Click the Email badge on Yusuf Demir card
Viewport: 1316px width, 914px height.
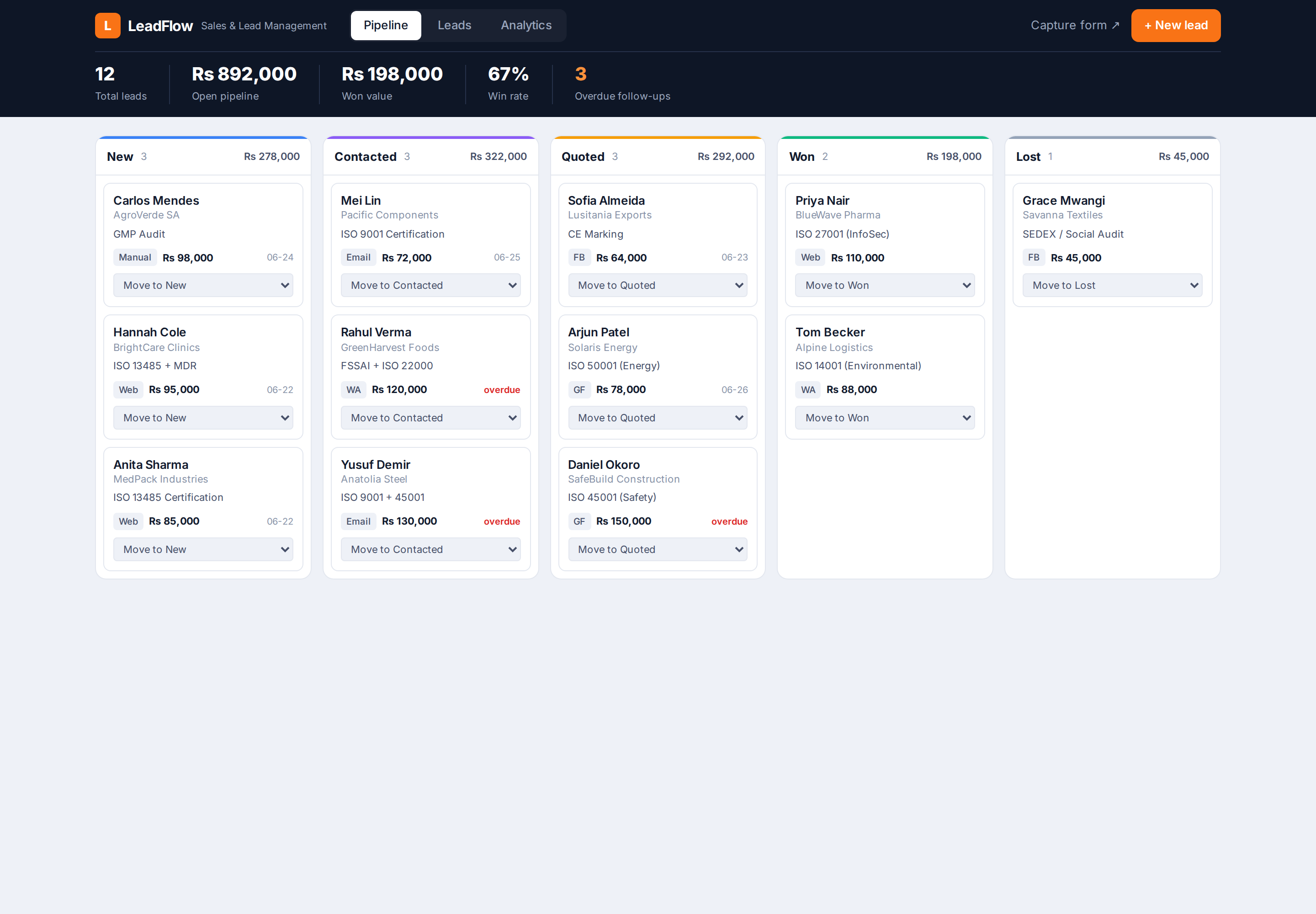pos(358,521)
